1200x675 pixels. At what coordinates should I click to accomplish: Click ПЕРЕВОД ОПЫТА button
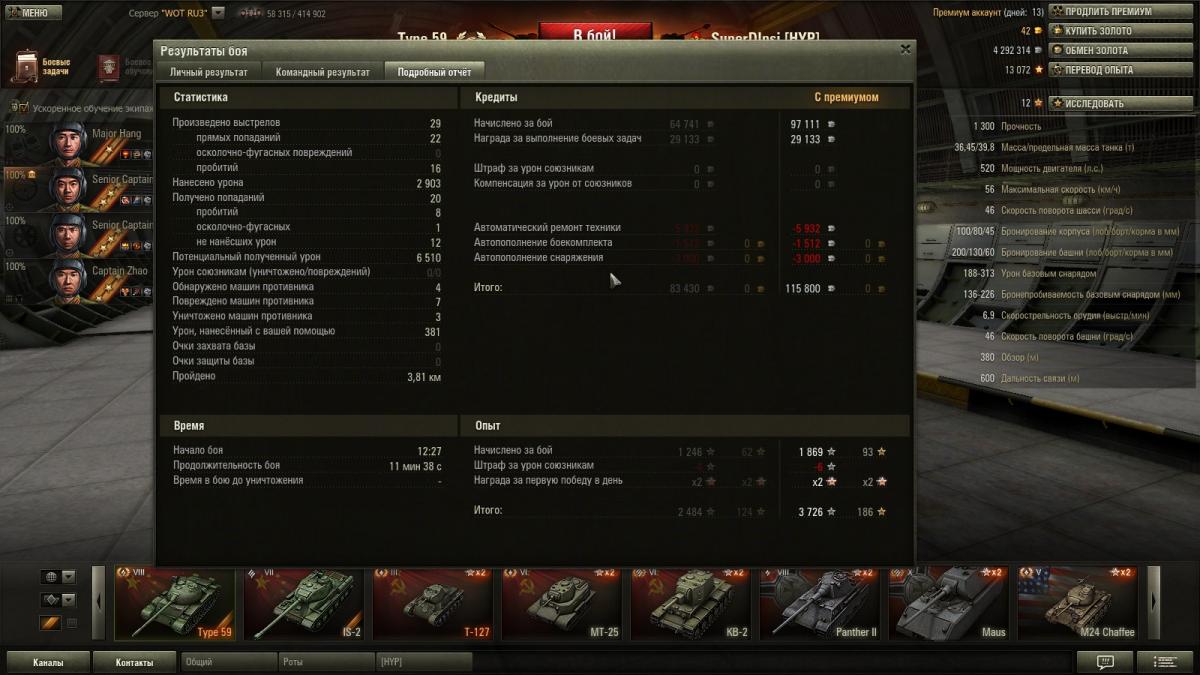tap(1120, 70)
